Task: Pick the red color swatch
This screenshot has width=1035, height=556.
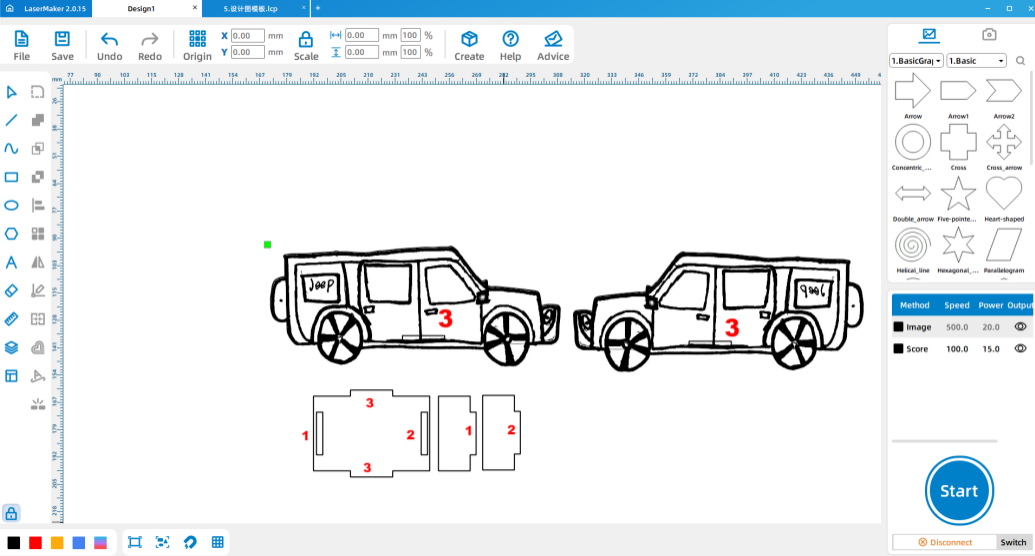Action: click(36, 543)
